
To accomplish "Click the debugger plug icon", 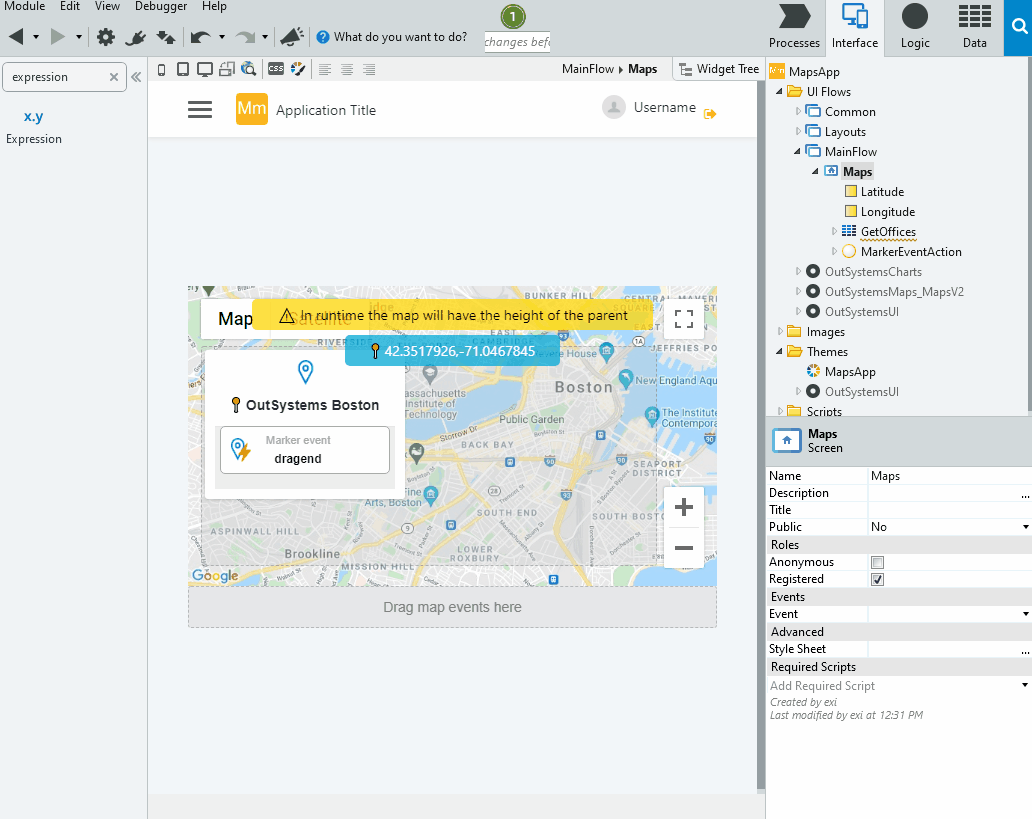I will (136, 36).
